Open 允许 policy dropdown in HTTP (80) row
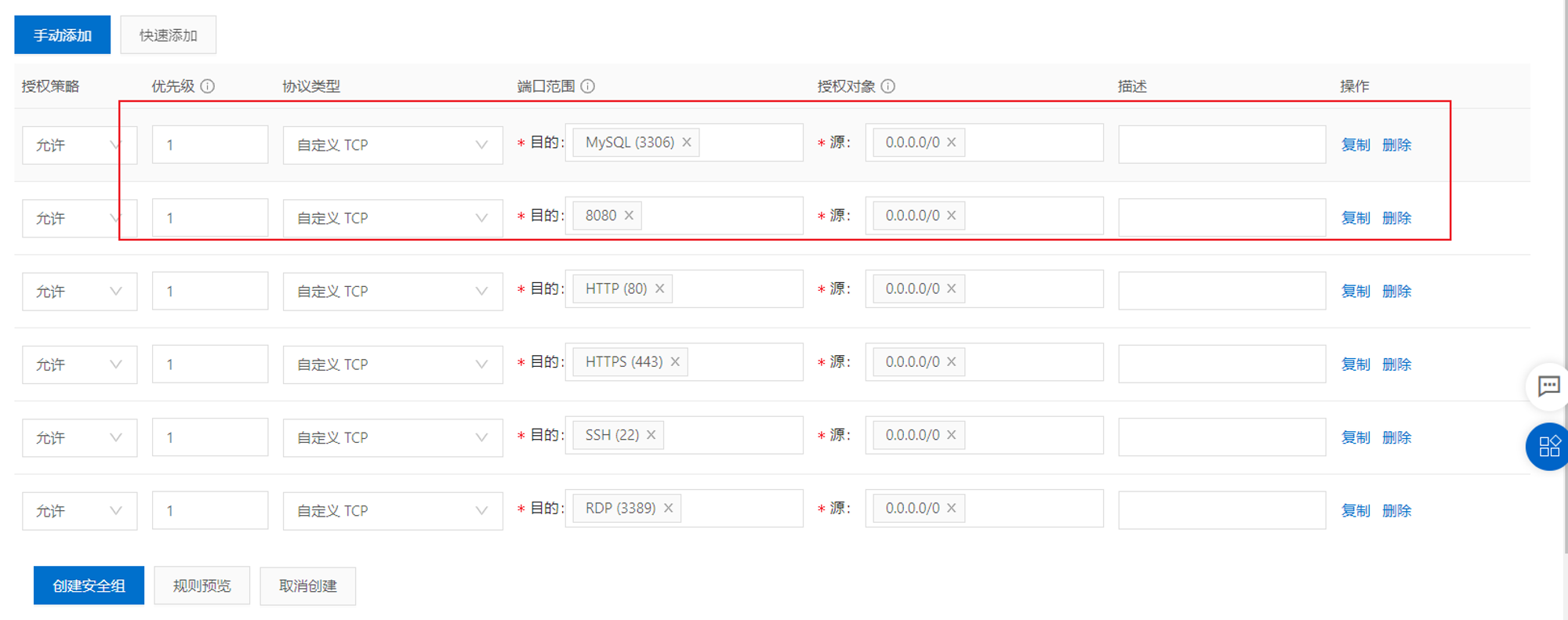This screenshot has width=1568, height=620. (79, 292)
